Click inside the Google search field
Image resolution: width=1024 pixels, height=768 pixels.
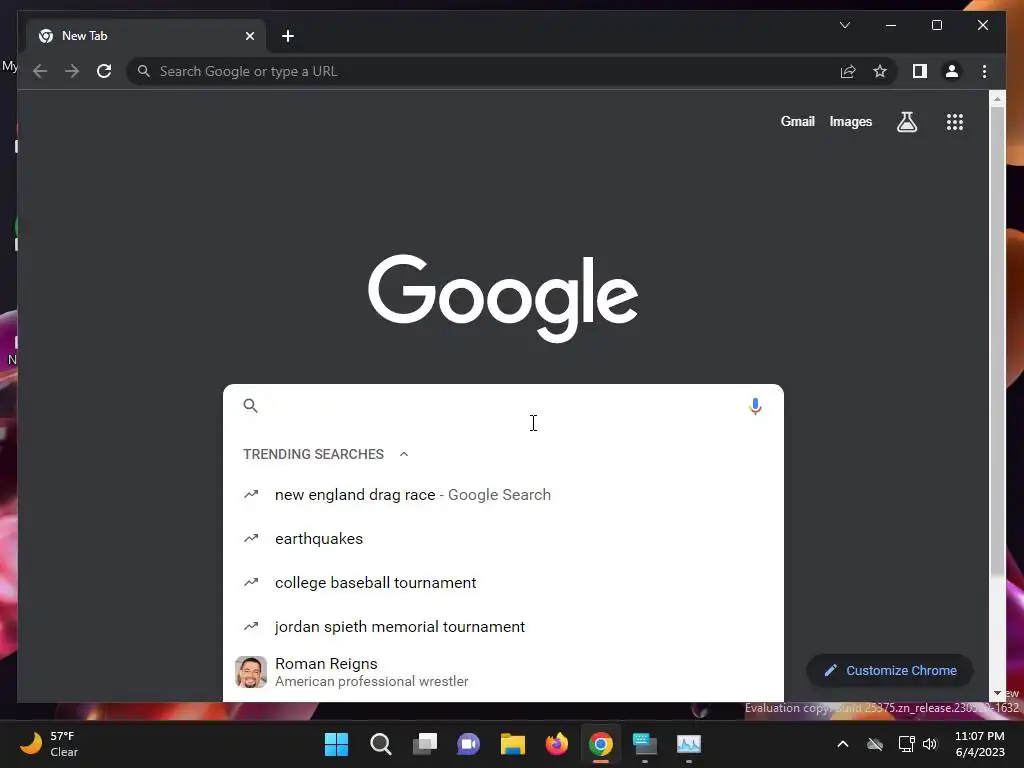pos(503,406)
